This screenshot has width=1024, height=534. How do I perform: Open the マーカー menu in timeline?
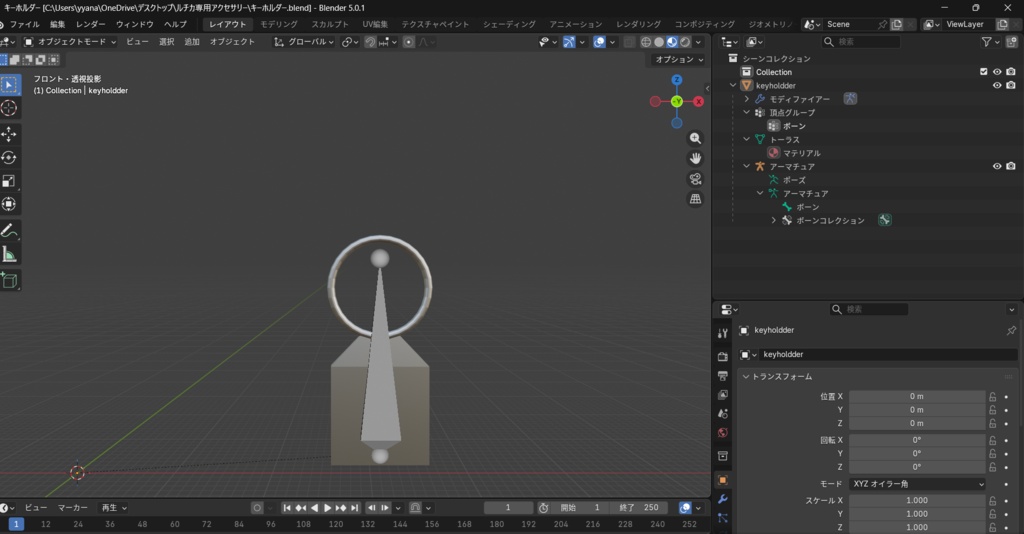click(x=72, y=508)
